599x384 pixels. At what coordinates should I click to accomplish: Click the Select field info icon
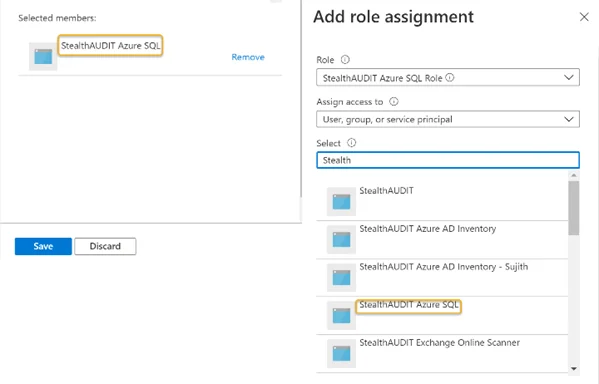[351, 143]
